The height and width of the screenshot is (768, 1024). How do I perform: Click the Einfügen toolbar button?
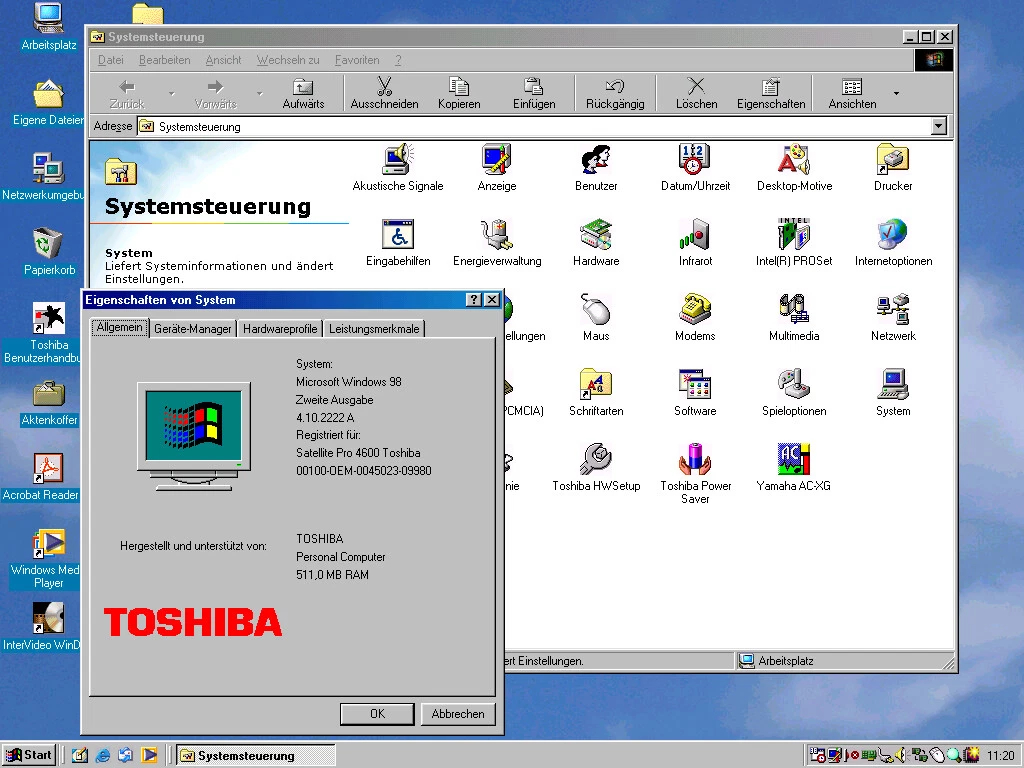pyautogui.click(x=534, y=93)
